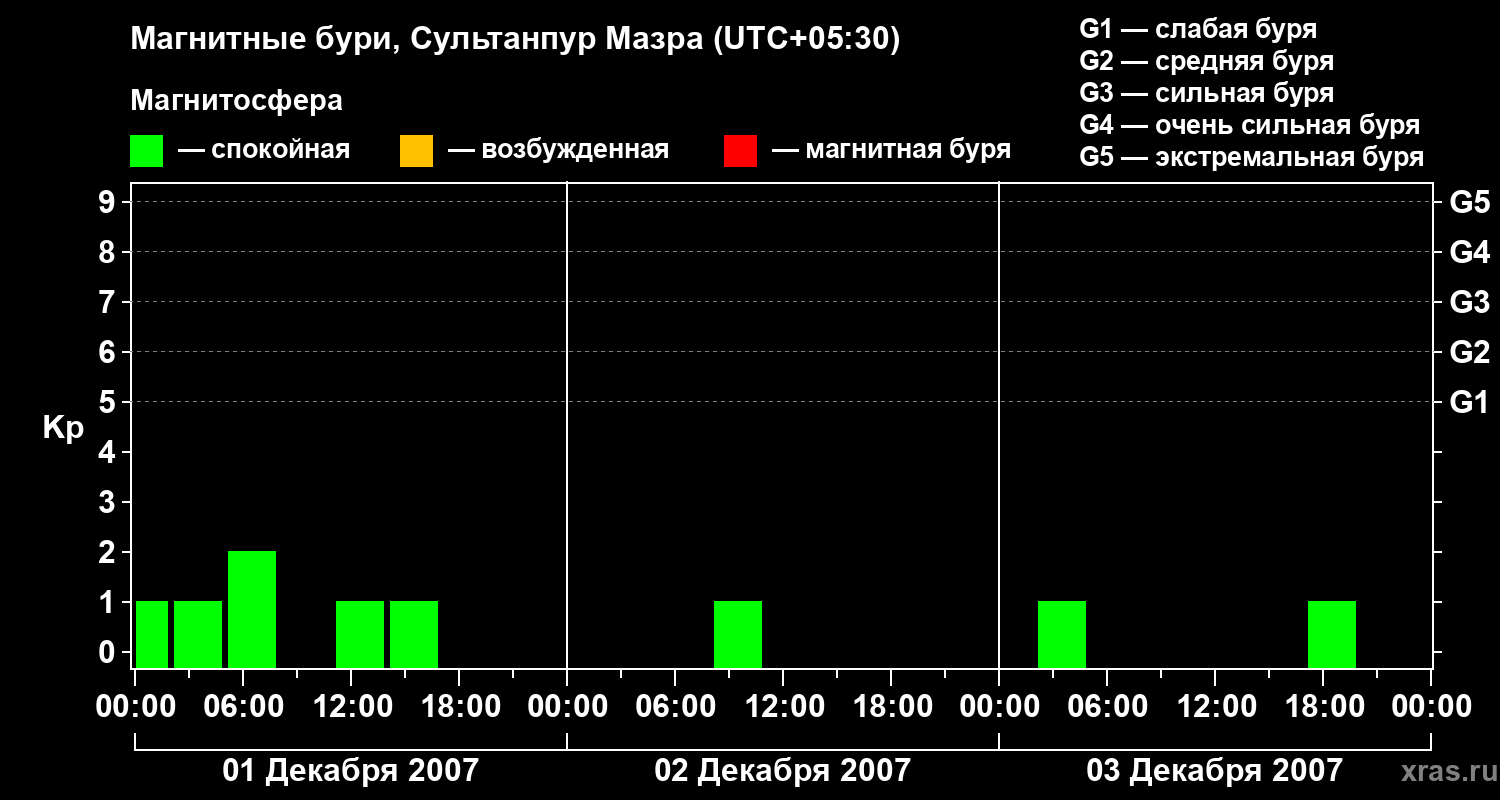Click the G1 label on right axis
This screenshot has height=800, width=1500.
1469,402
